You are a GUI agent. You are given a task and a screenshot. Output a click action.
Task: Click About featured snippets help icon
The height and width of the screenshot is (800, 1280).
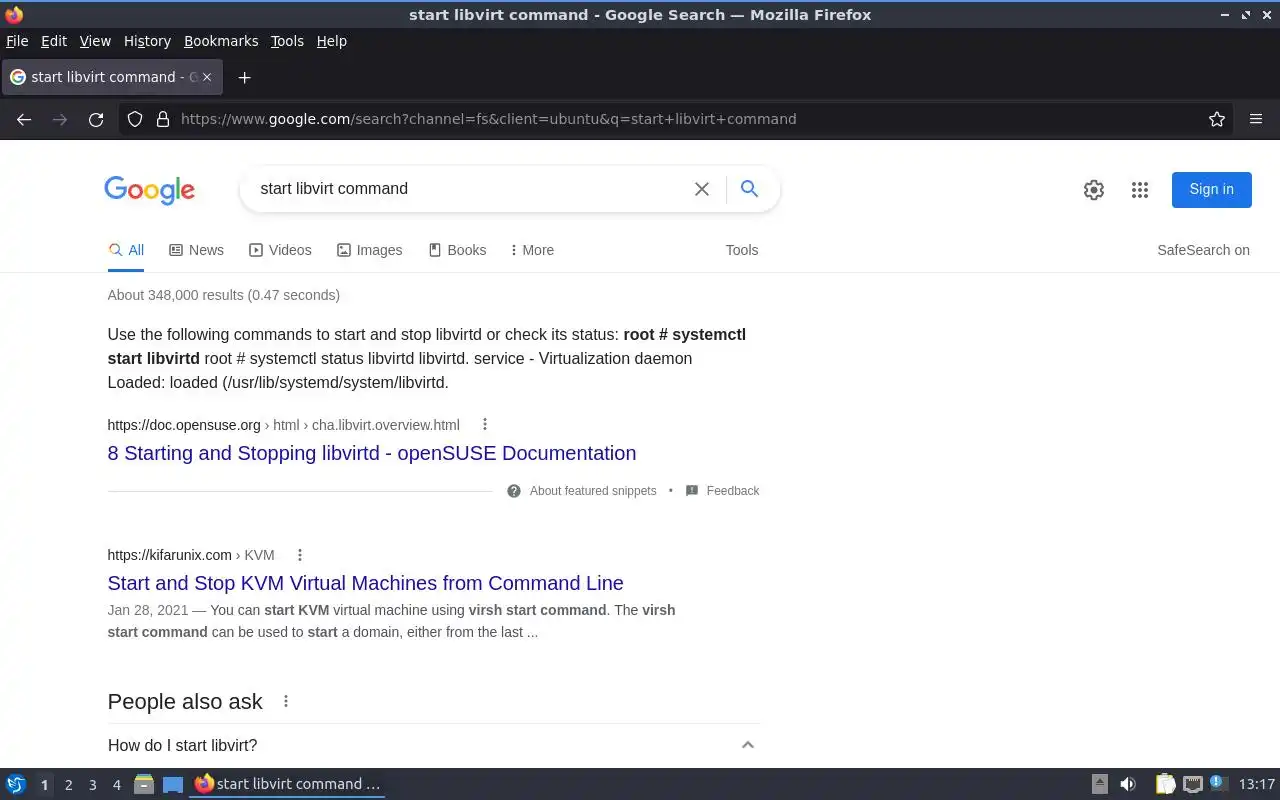(x=514, y=491)
